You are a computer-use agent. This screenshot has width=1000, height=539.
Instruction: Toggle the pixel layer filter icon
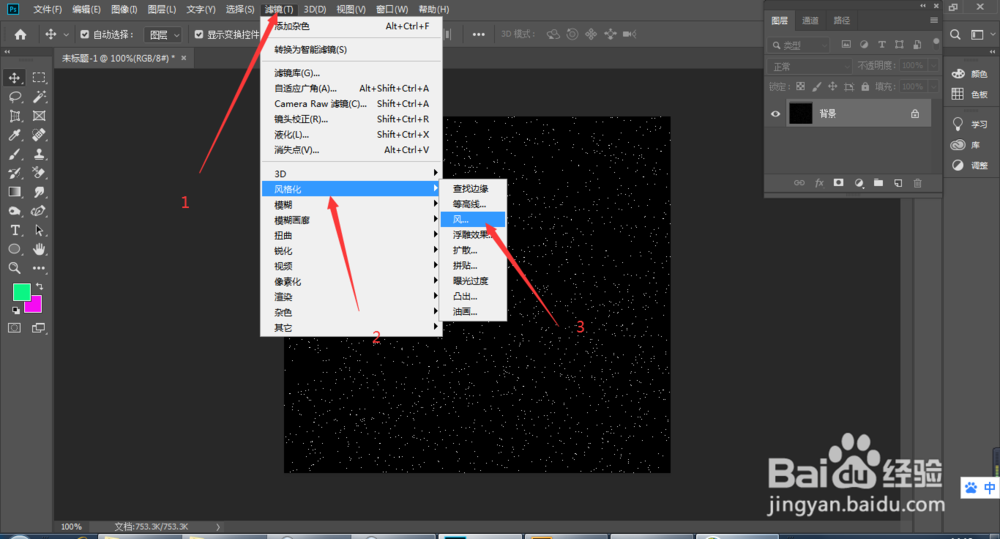click(x=846, y=45)
